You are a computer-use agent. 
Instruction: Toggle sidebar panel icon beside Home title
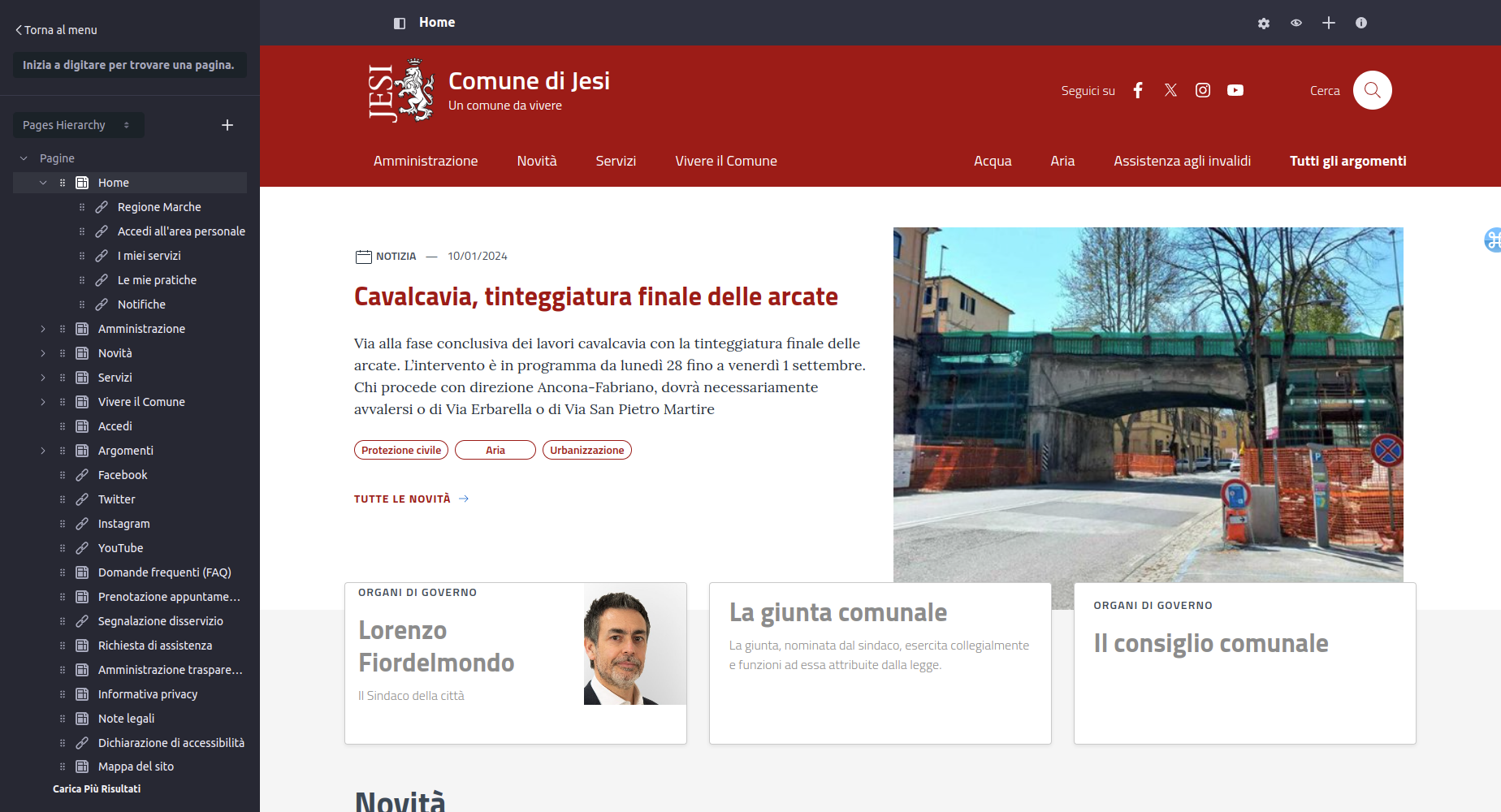[x=400, y=24]
